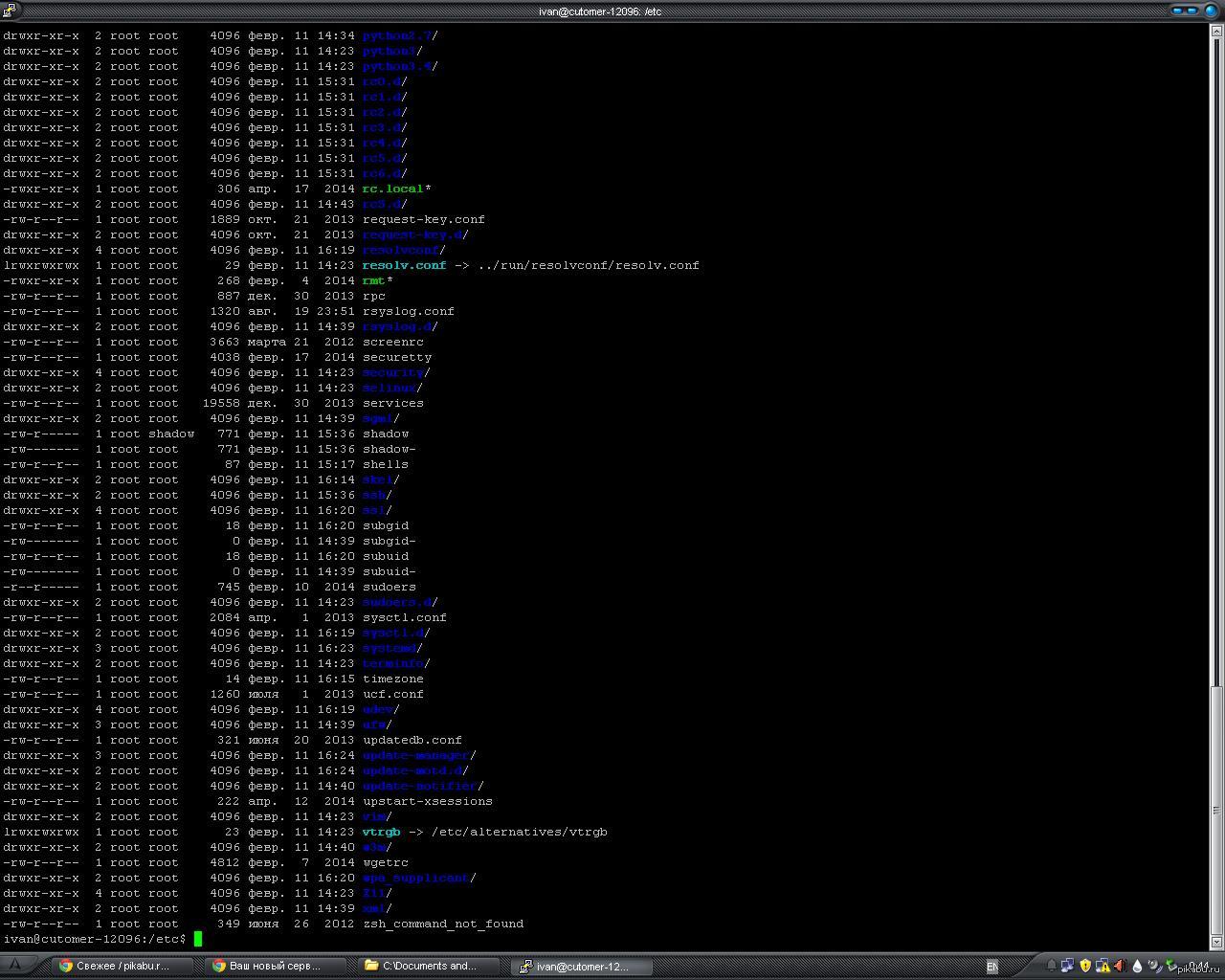This screenshot has width=1225, height=980.
Task: Click the 'updatedb.conf' file name
Action: [x=412, y=740]
